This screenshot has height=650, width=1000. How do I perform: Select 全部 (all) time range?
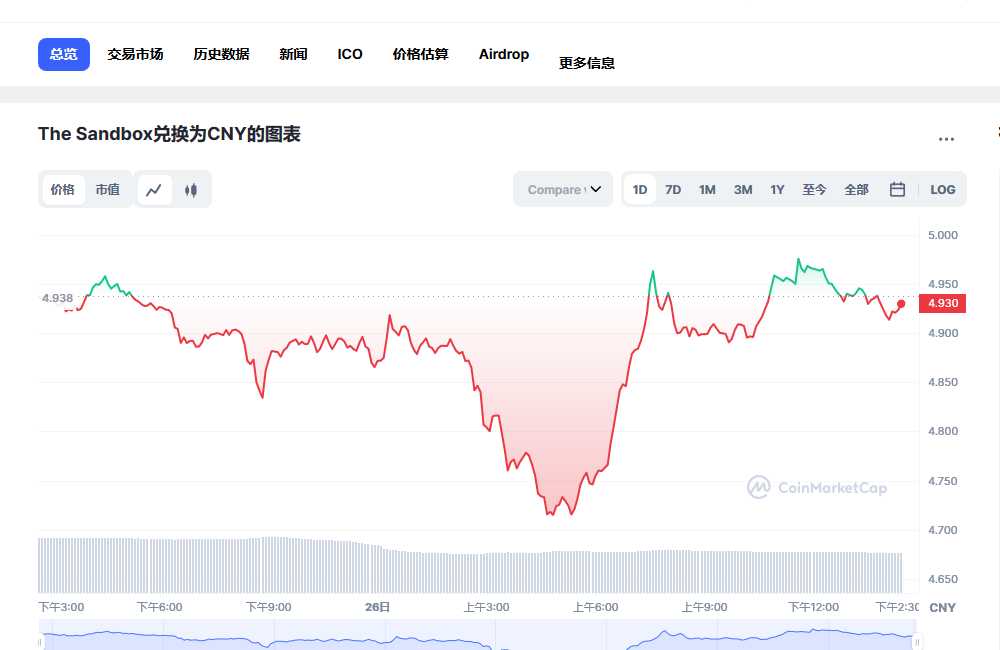[857, 189]
